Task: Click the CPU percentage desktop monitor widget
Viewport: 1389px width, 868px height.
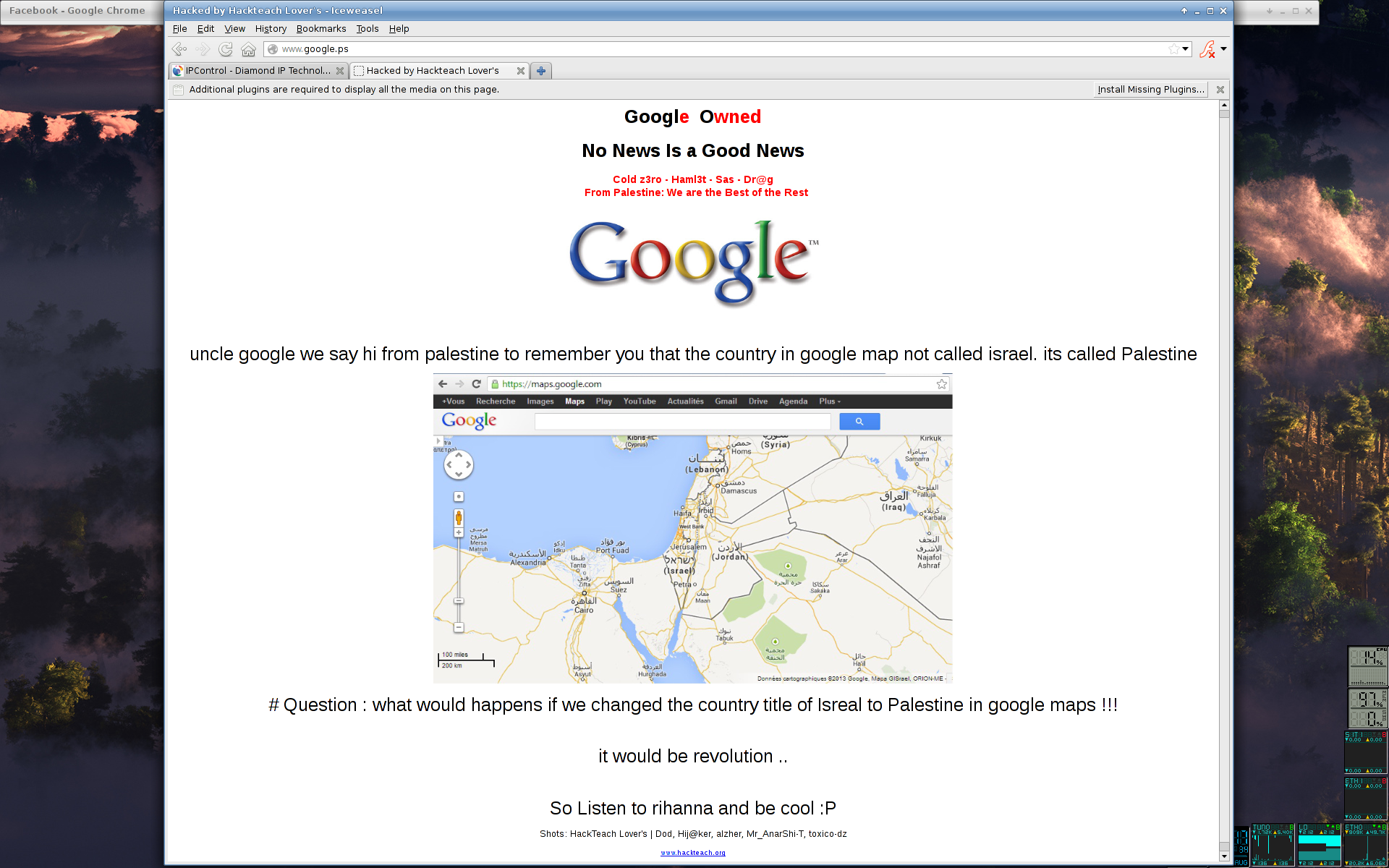Action: (1367, 666)
